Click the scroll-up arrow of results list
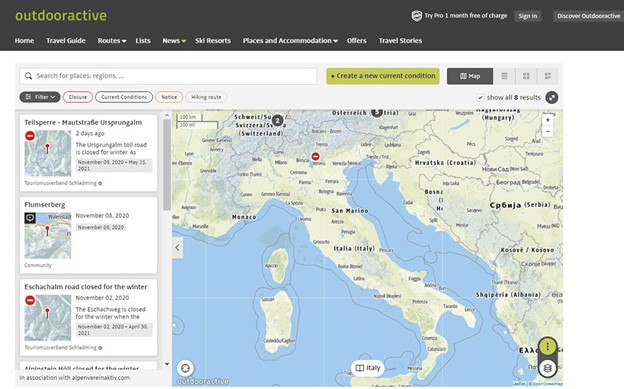This screenshot has width=624, height=389. coord(167,115)
